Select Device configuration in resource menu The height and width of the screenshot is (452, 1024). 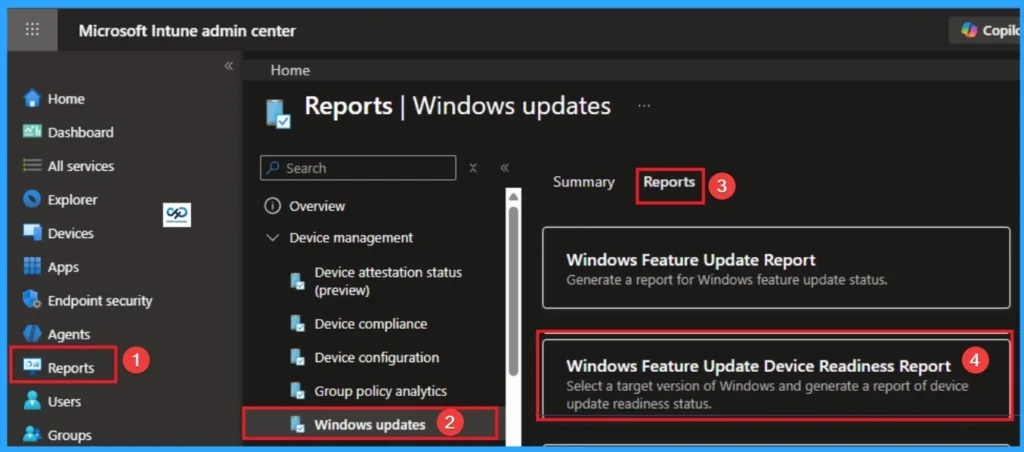pyautogui.click(x=376, y=357)
